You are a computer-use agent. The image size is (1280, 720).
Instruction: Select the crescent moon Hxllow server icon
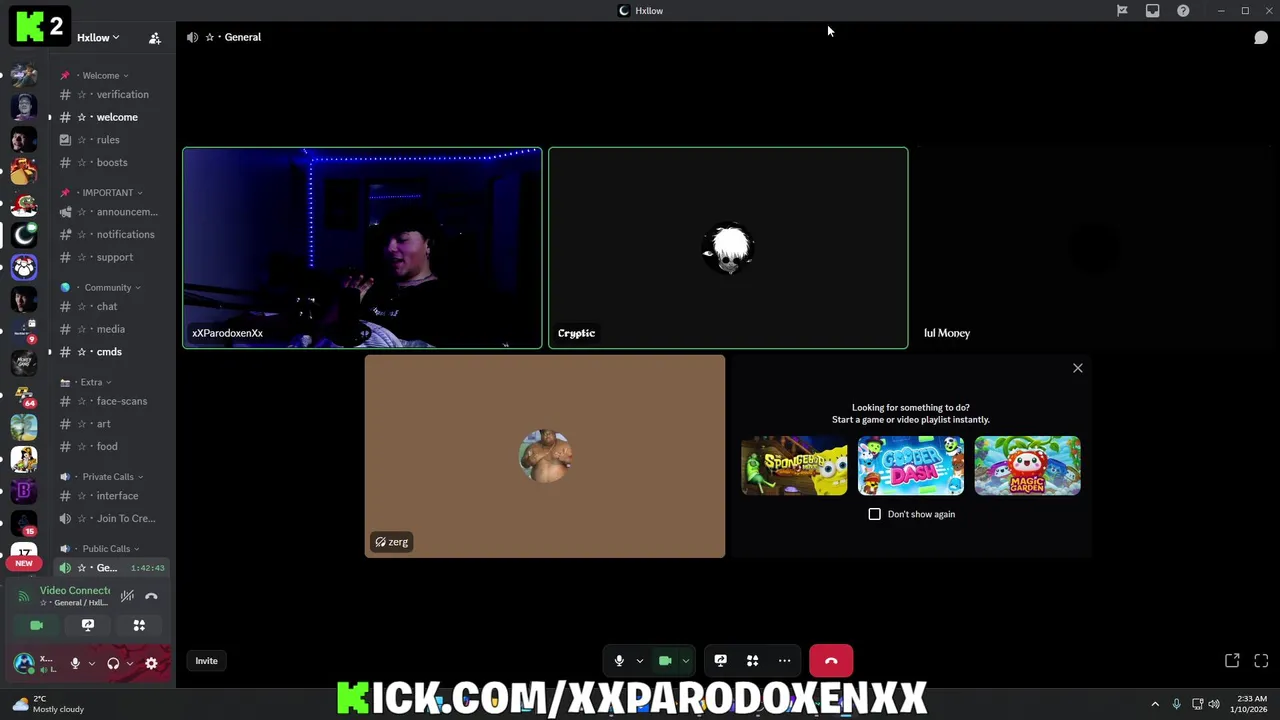(x=24, y=235)
